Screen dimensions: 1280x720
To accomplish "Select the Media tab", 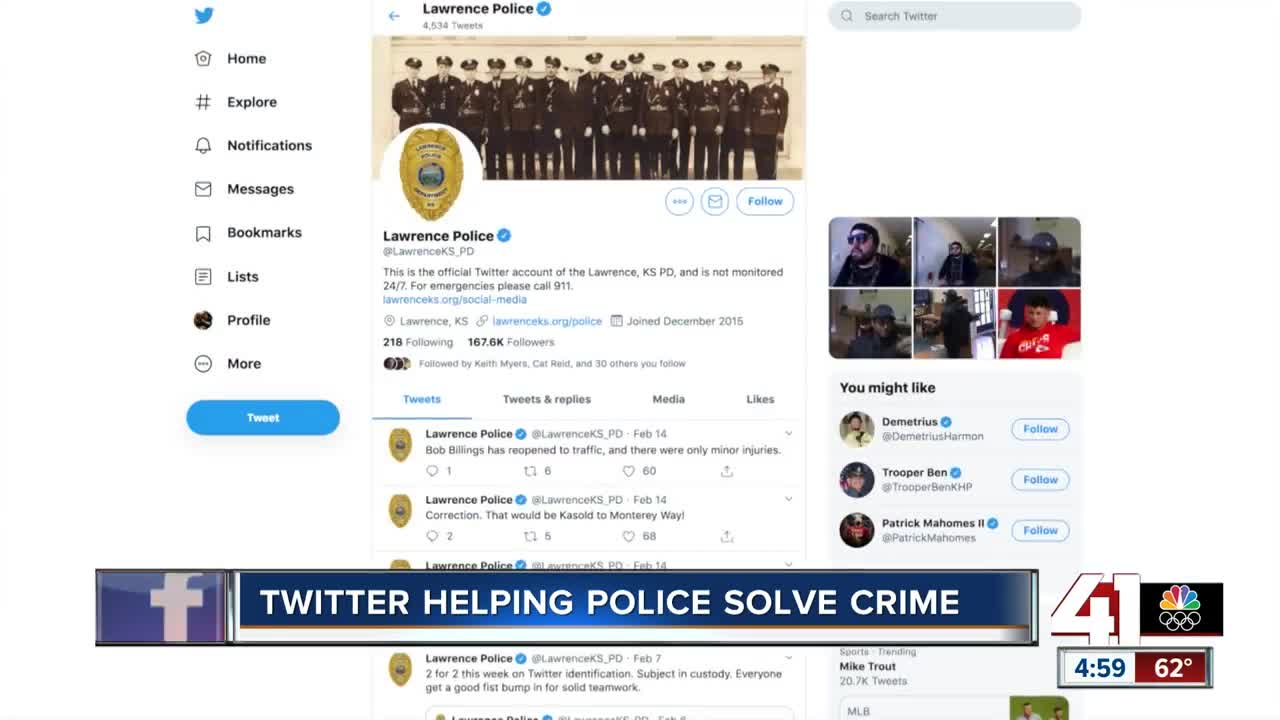I will click(x=668, y=399).
